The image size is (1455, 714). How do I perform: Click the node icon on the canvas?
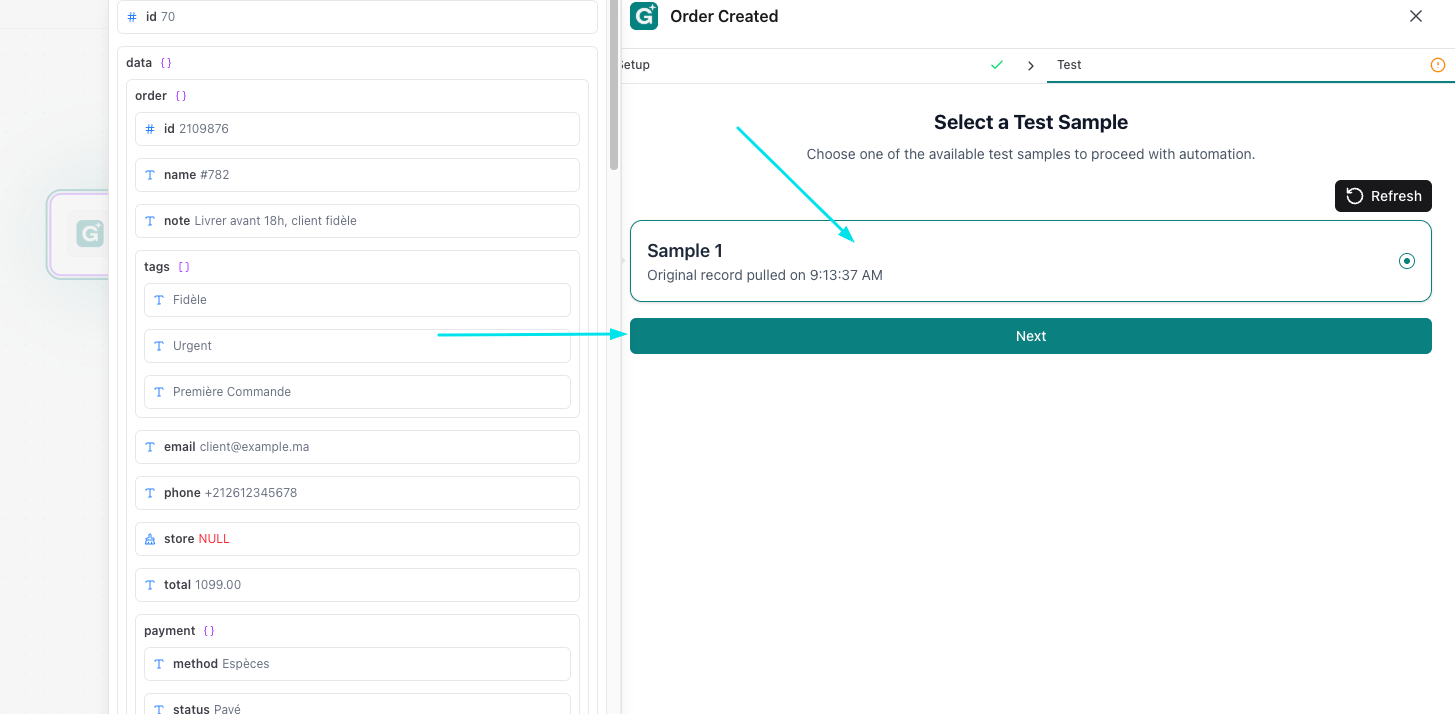point(90,234)
